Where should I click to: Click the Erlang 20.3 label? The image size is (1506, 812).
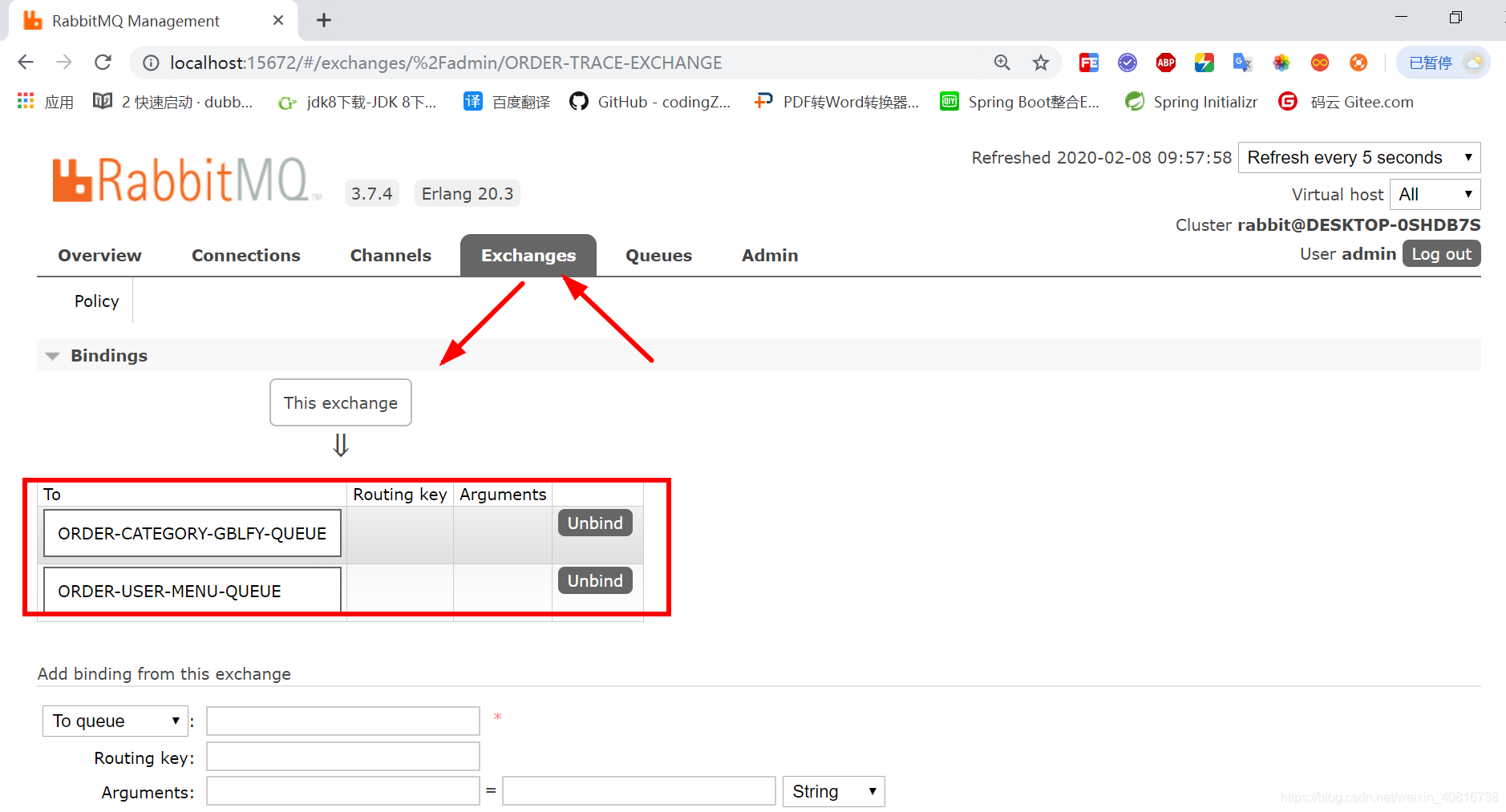(x=468, y=193)
